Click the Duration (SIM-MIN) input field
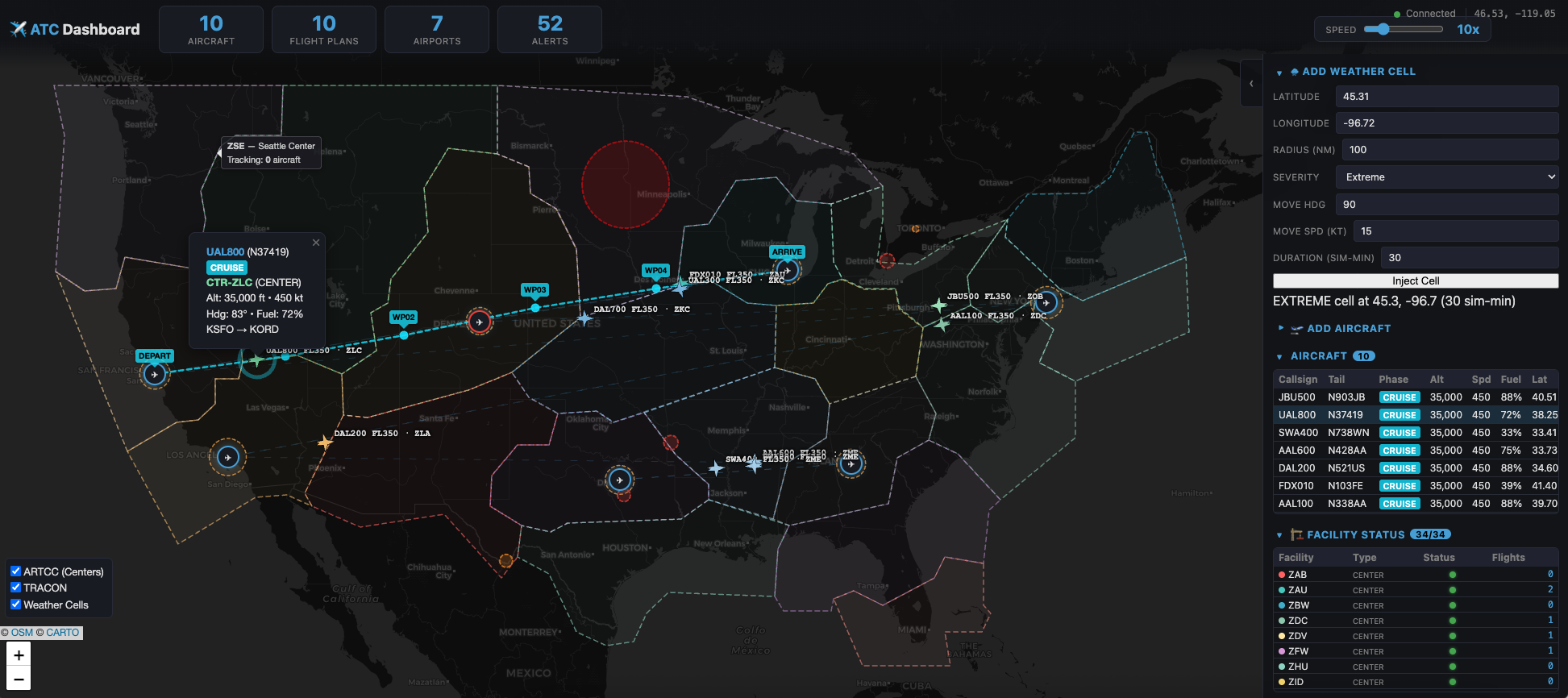The image size is (1568, 698). (1470, 258)
